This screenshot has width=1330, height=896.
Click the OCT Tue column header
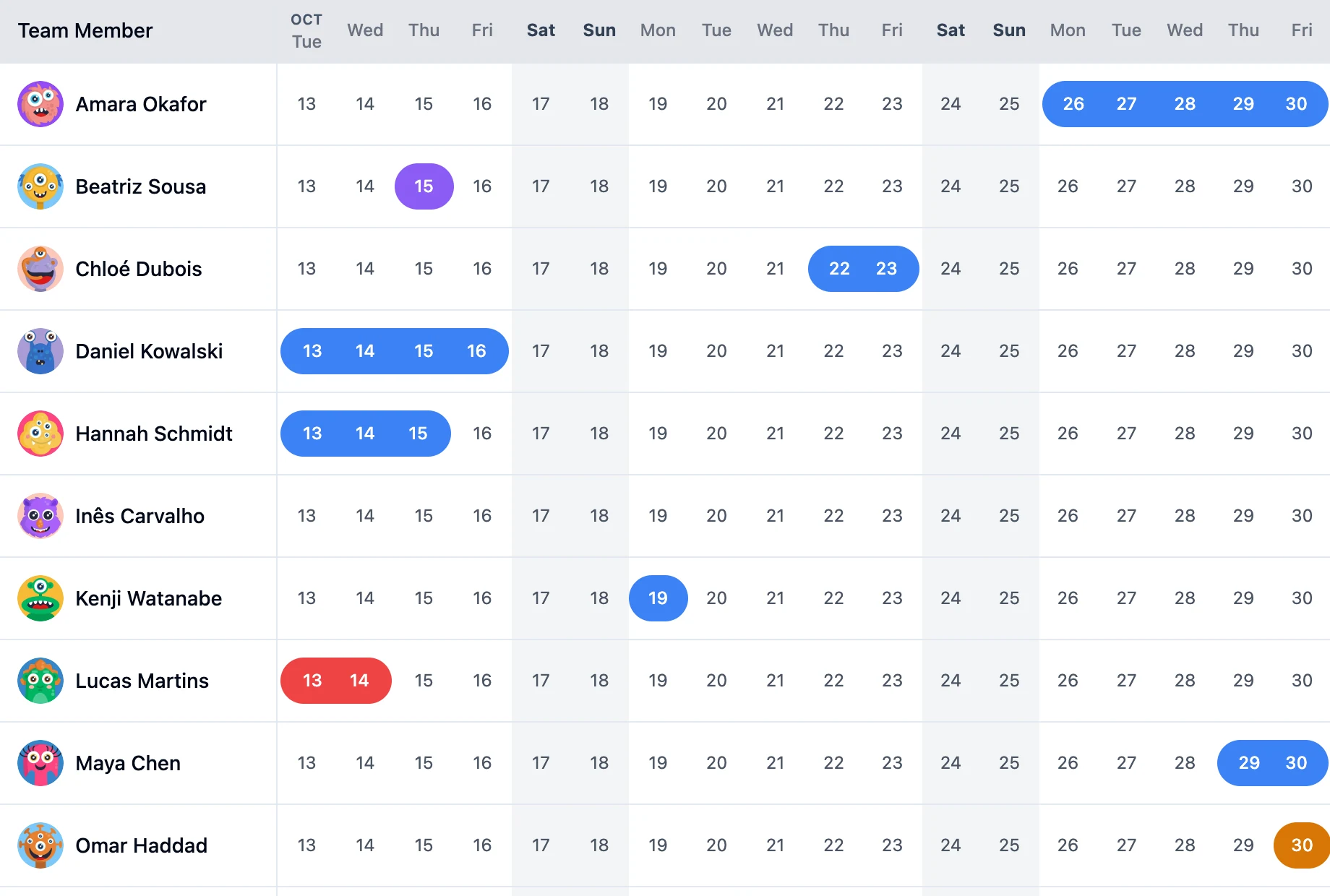pos(306,31)
